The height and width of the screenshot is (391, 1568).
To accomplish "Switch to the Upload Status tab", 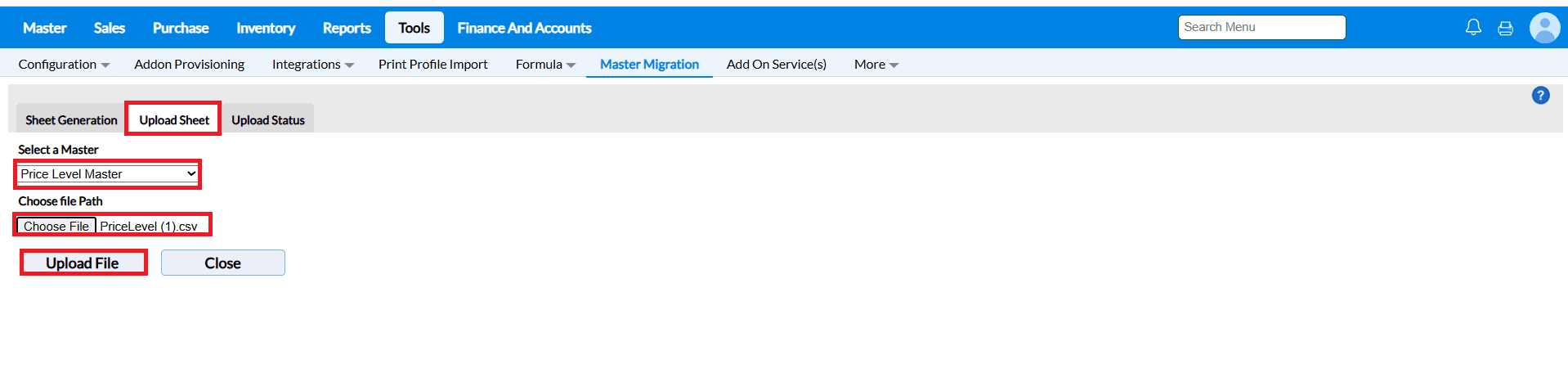I will point(267,120).
